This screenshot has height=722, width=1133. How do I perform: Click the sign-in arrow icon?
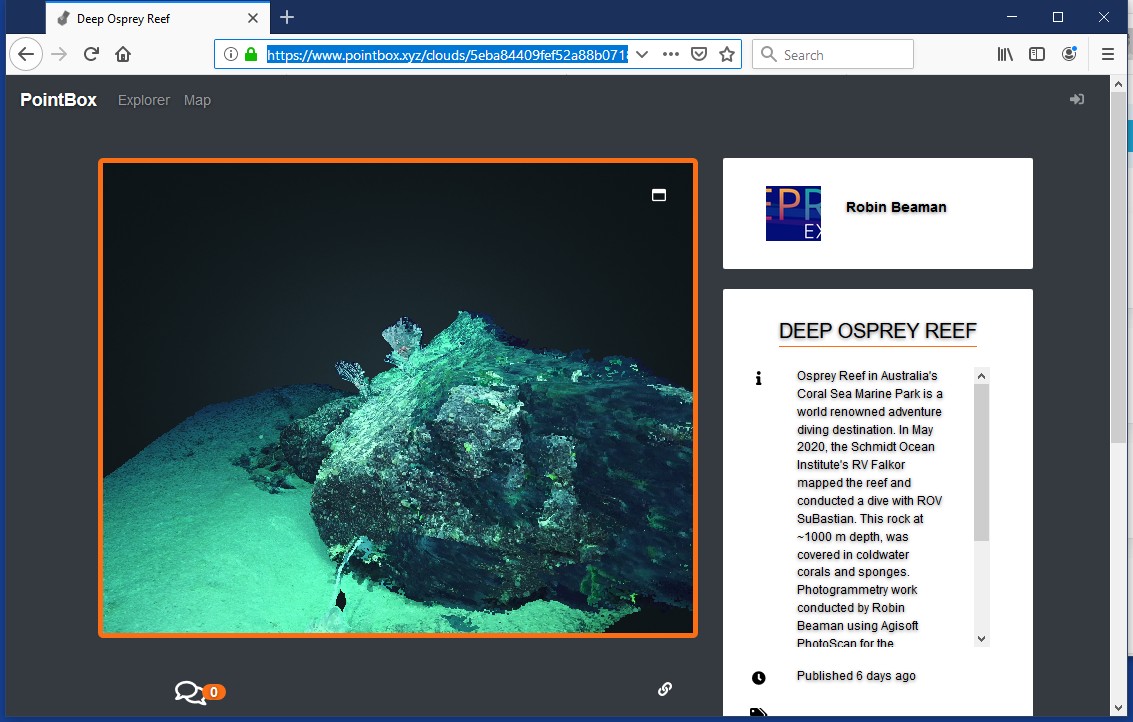1077,99
